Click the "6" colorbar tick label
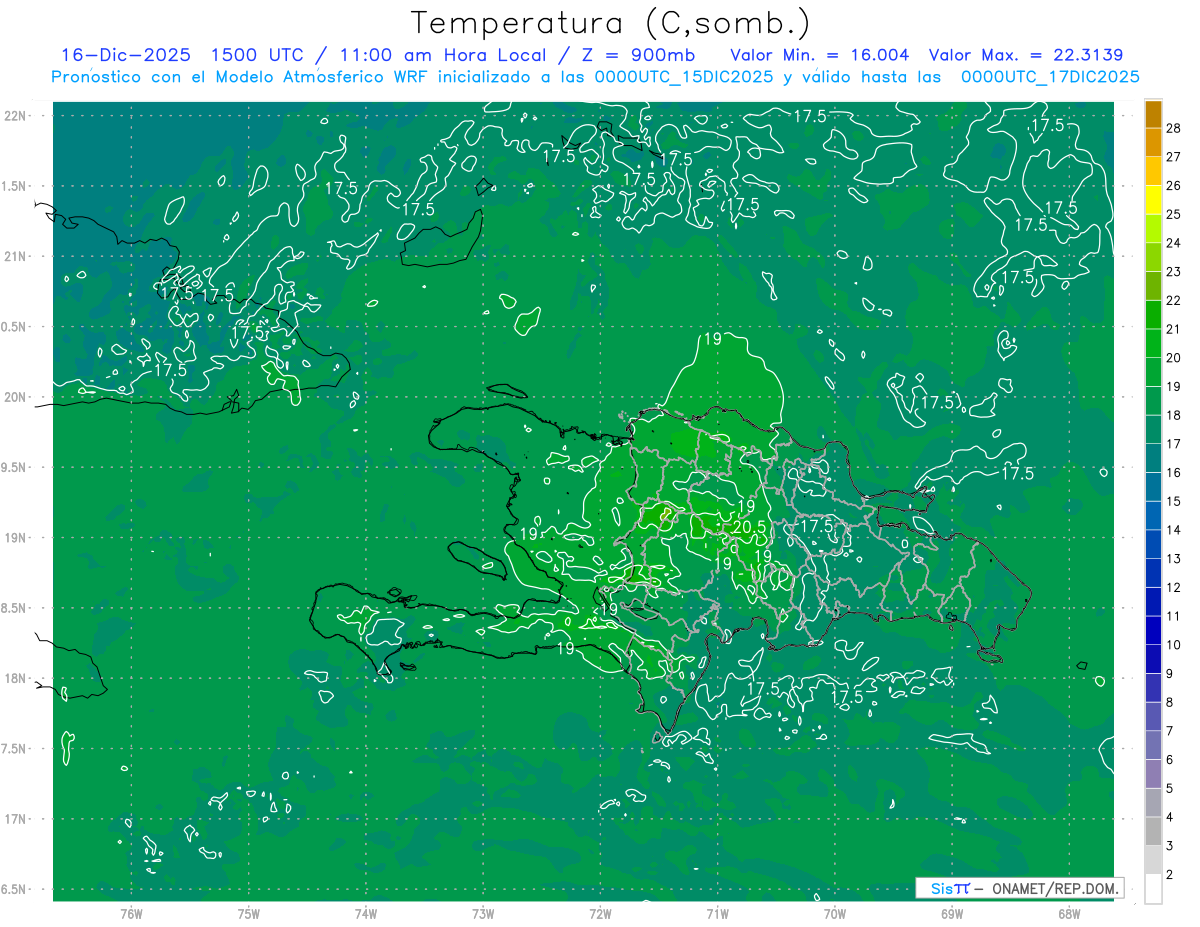 click(x=1171, y=760)
